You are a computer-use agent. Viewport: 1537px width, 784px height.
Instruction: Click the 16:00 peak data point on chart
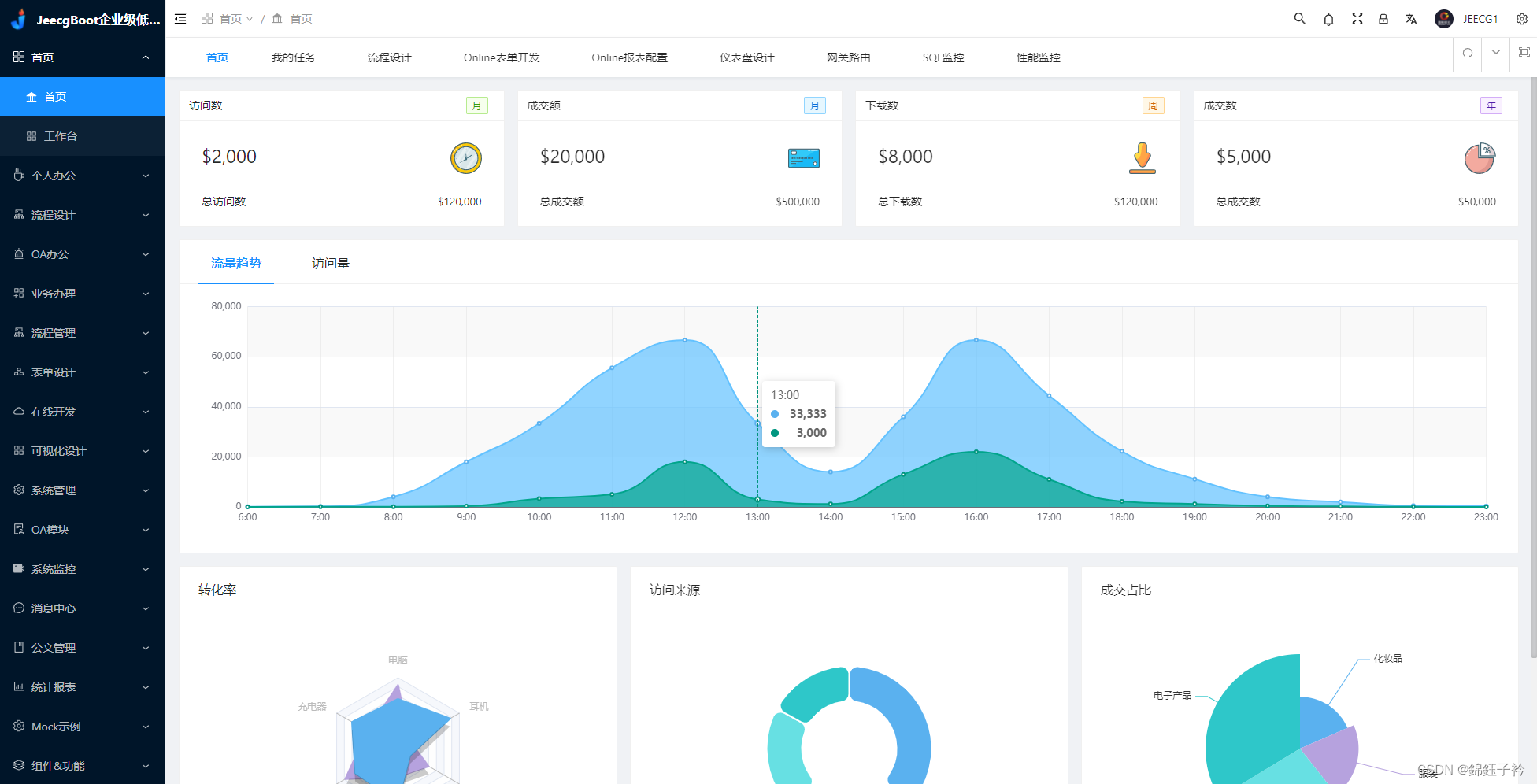[976, 340]
